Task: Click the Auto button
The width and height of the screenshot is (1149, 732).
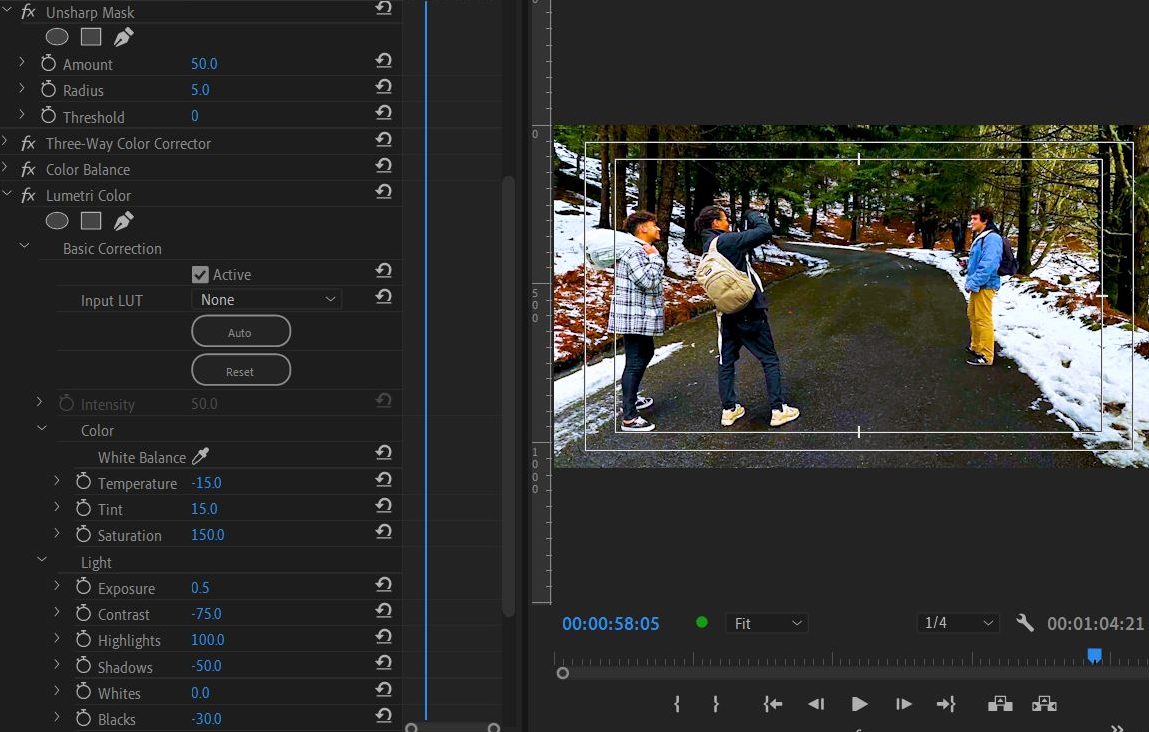Action: coord(241,331)
